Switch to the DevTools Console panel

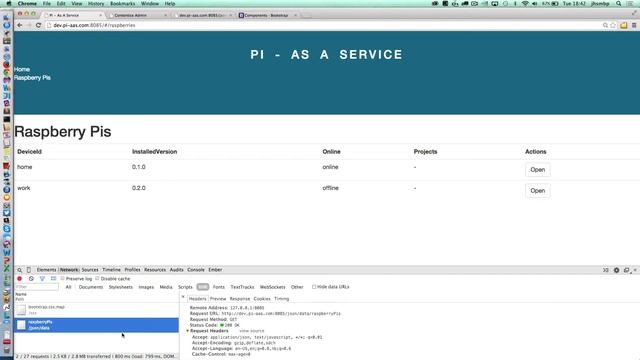196,270
